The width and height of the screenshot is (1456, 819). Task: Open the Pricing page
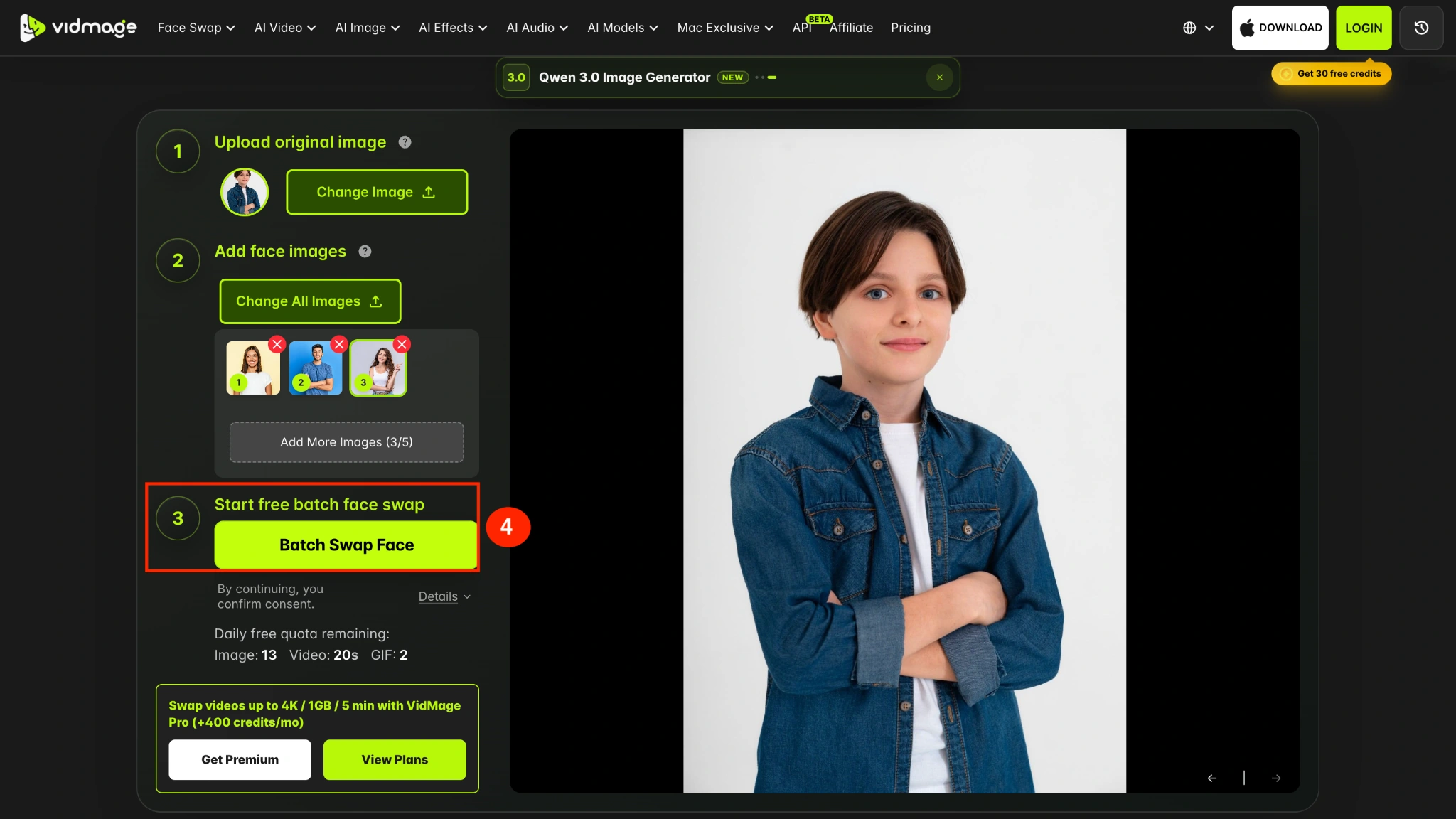911,28
